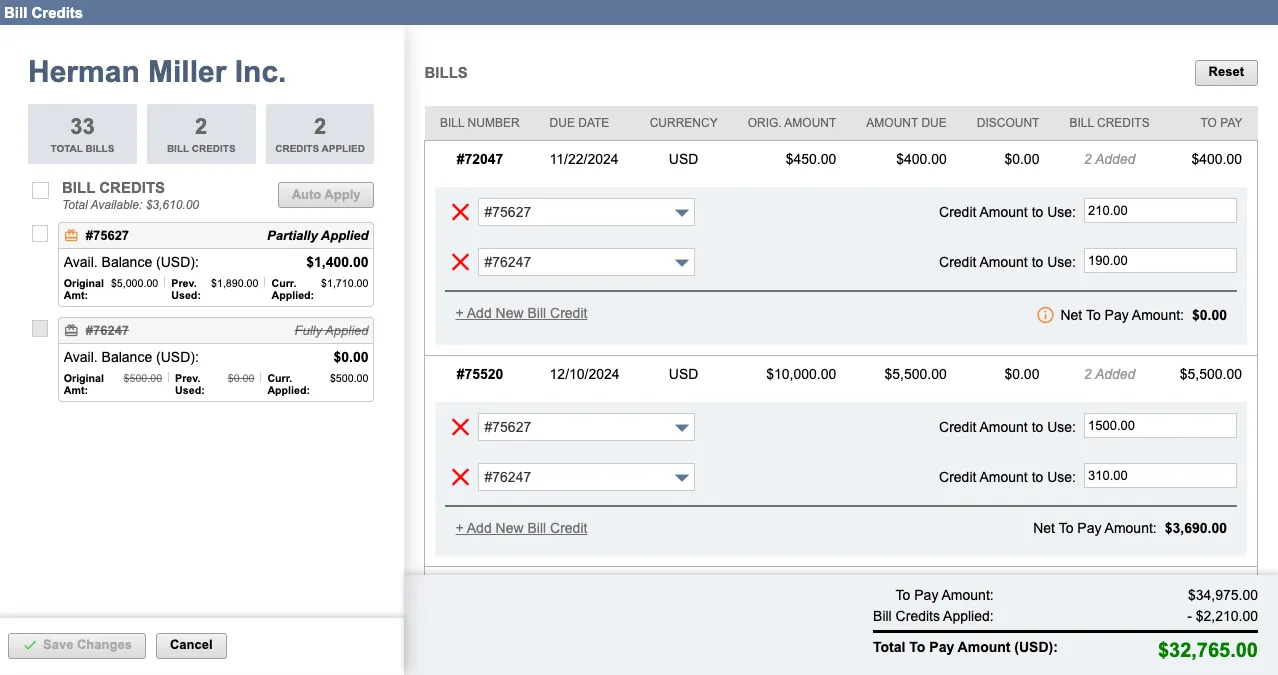Click the info icon beside Net To Pay $0.00
The image size is (1278, 675).
[x=1045, y=315]
